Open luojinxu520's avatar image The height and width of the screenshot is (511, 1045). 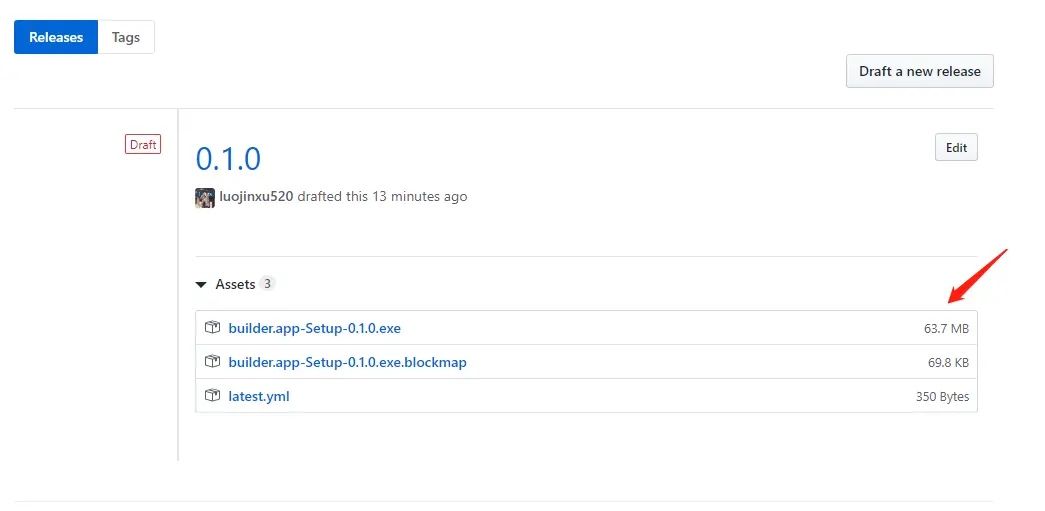205,197
